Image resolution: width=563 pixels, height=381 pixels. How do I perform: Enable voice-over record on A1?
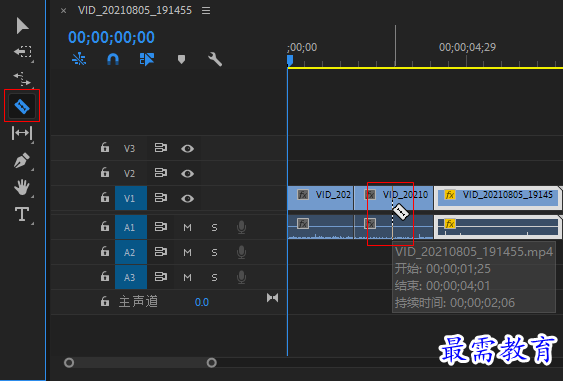pyautogui.click(x=241, y=227)
